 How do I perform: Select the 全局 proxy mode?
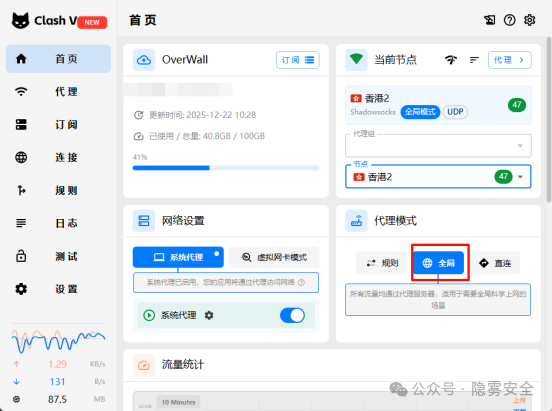438,263
